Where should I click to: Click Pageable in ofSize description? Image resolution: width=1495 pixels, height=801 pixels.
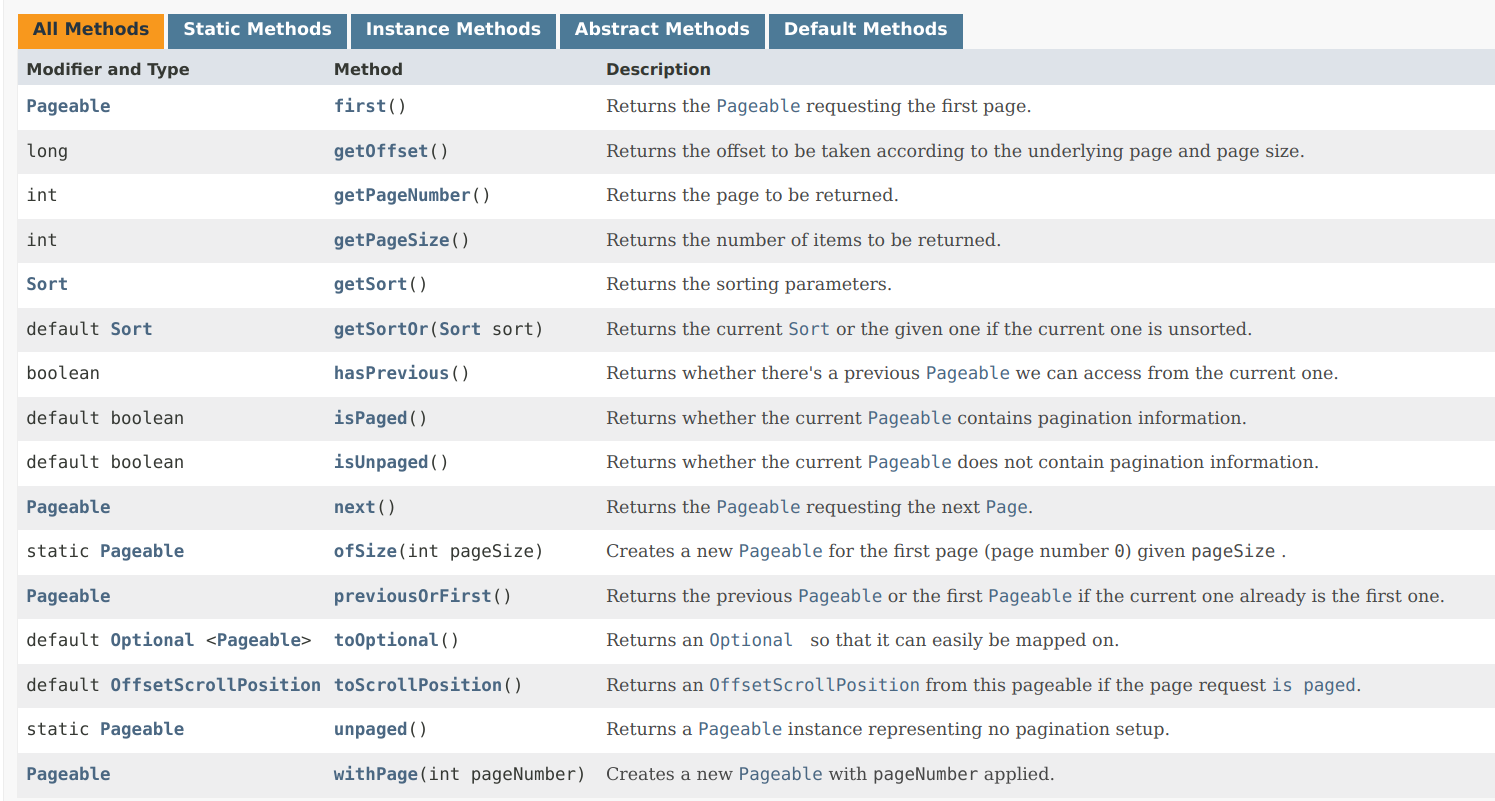click(x=781, y=551)
